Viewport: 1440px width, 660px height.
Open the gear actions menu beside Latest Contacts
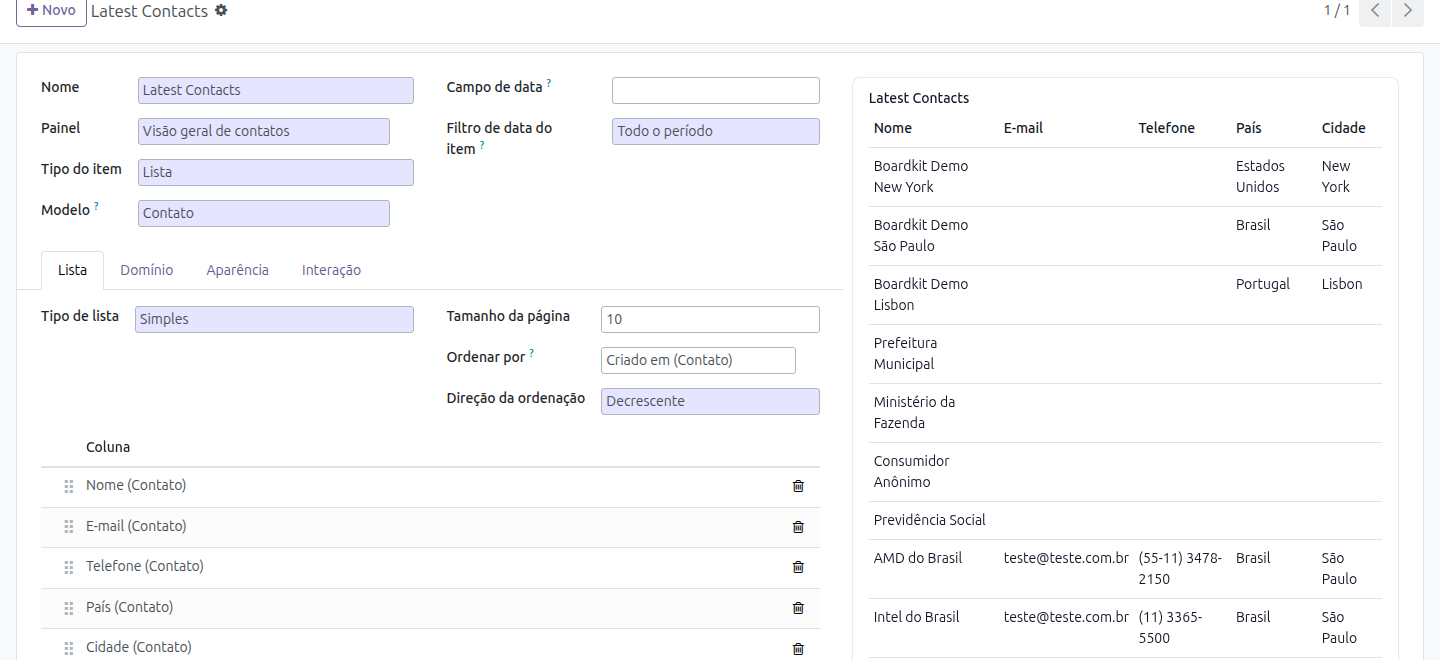coord(221,11)
